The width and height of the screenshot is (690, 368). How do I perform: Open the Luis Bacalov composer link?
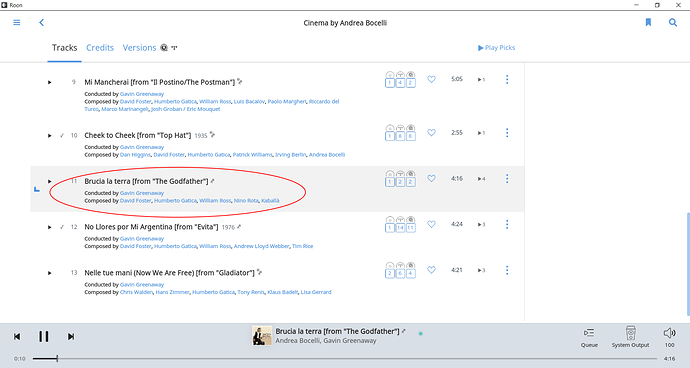pyautogui.click(x=249, y=101)
